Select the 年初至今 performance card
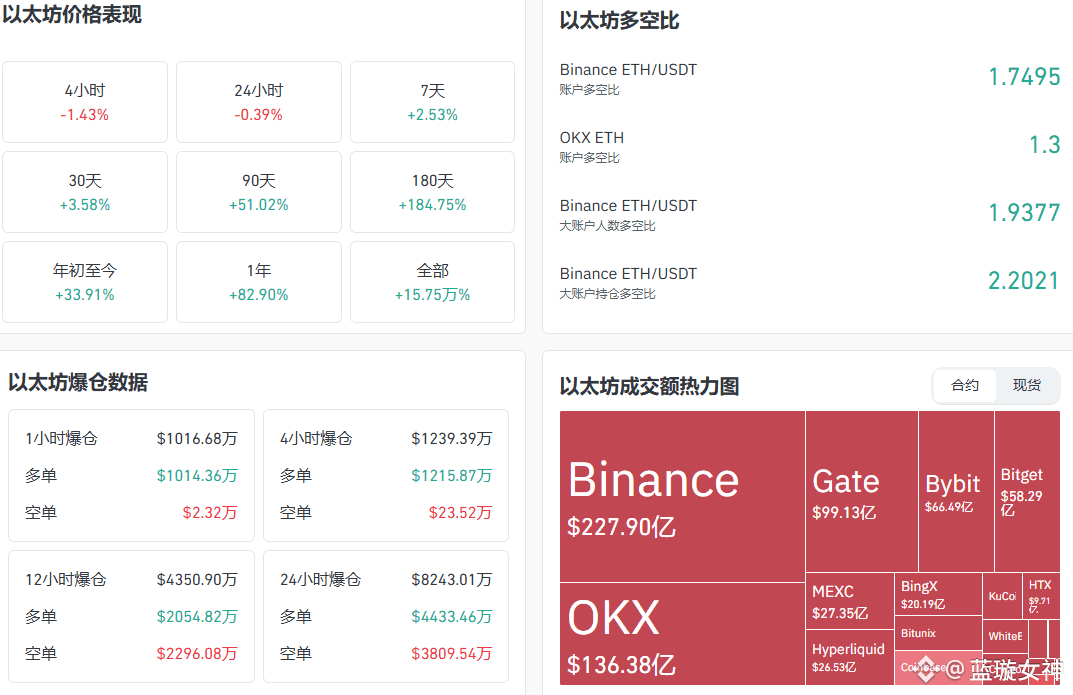The image size is (1073, 695). [x=85, y=282]
